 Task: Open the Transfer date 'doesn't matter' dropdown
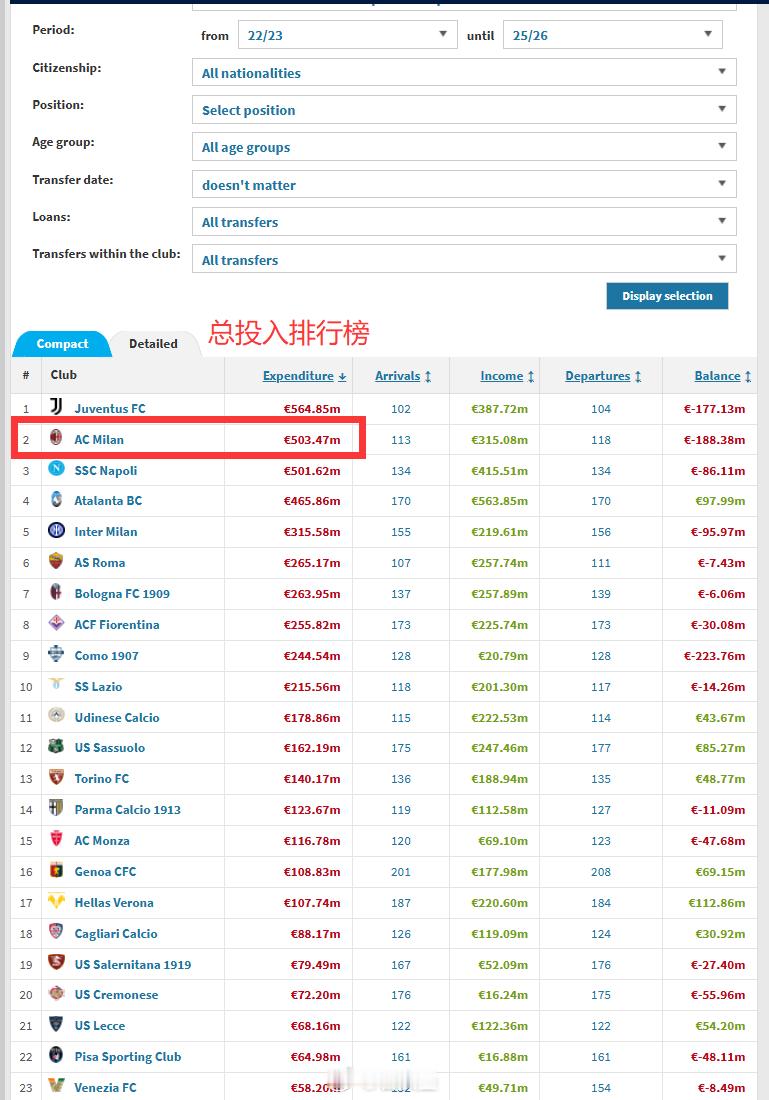[464, 184]
